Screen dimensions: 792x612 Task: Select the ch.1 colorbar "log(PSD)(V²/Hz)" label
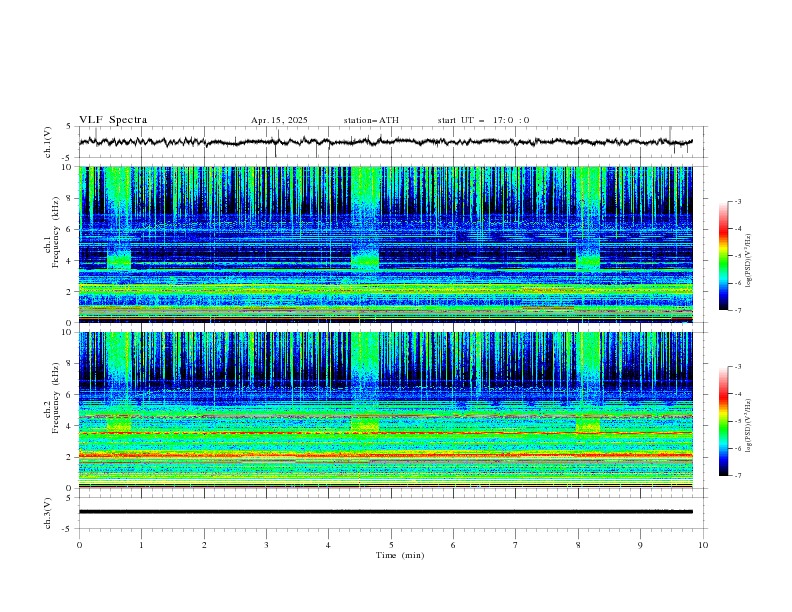[749, 261]
